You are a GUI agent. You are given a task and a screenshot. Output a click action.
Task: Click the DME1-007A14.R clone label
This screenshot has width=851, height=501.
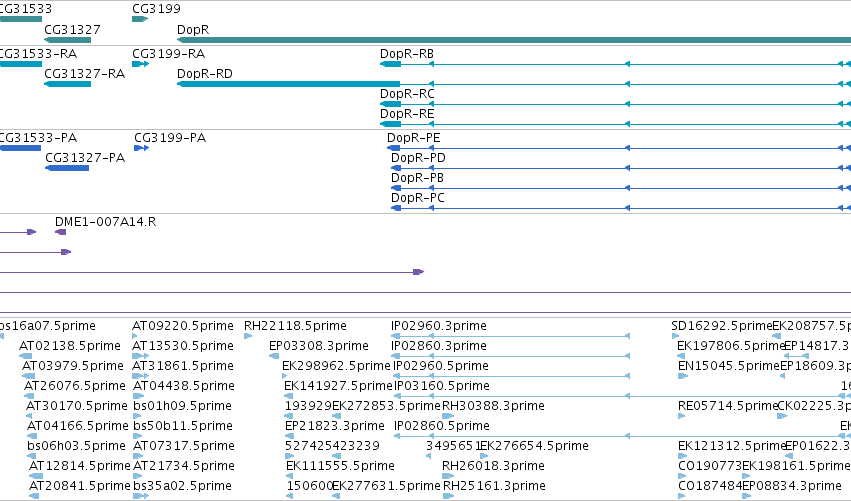pos(105,222)
